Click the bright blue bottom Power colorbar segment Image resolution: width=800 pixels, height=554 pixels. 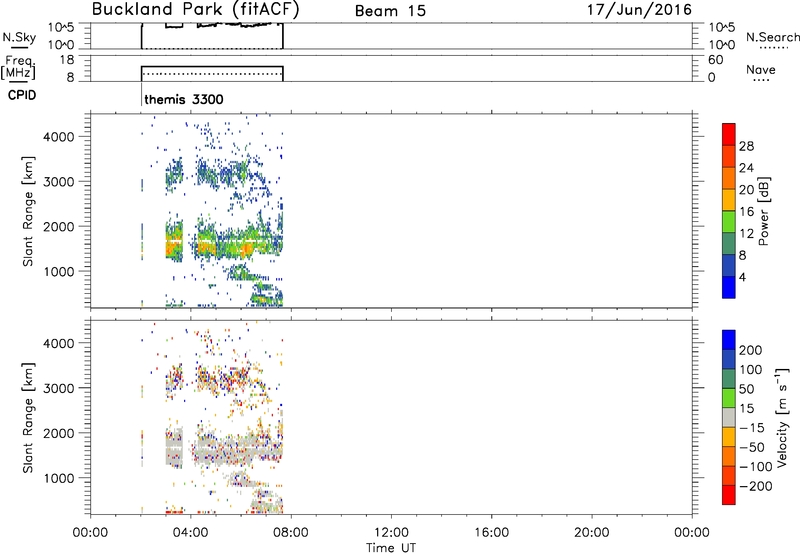click(x=729, y=287)
